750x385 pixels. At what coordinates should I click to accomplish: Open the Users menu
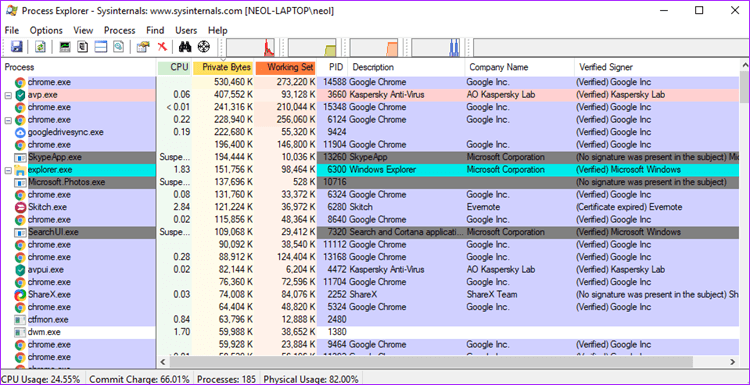point(186,30)
